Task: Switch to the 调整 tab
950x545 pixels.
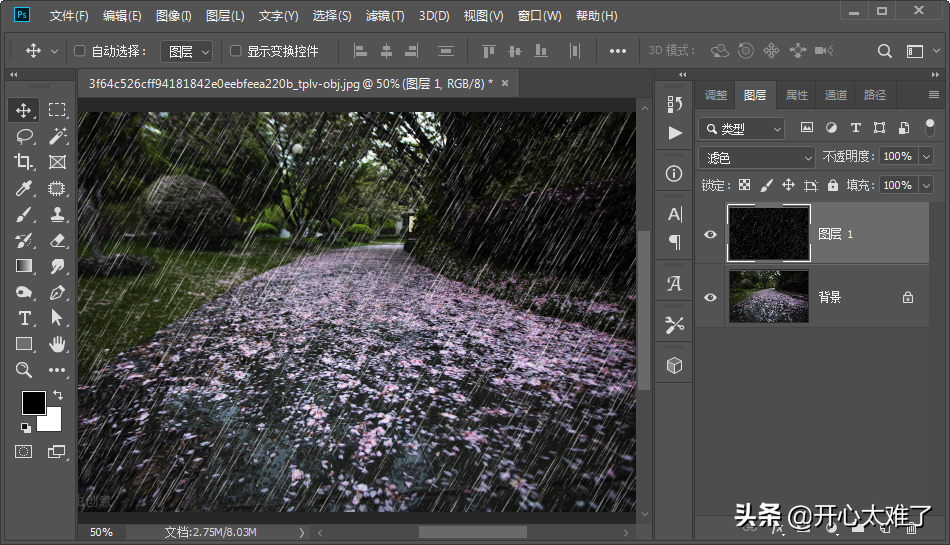Action: point(716,95)
